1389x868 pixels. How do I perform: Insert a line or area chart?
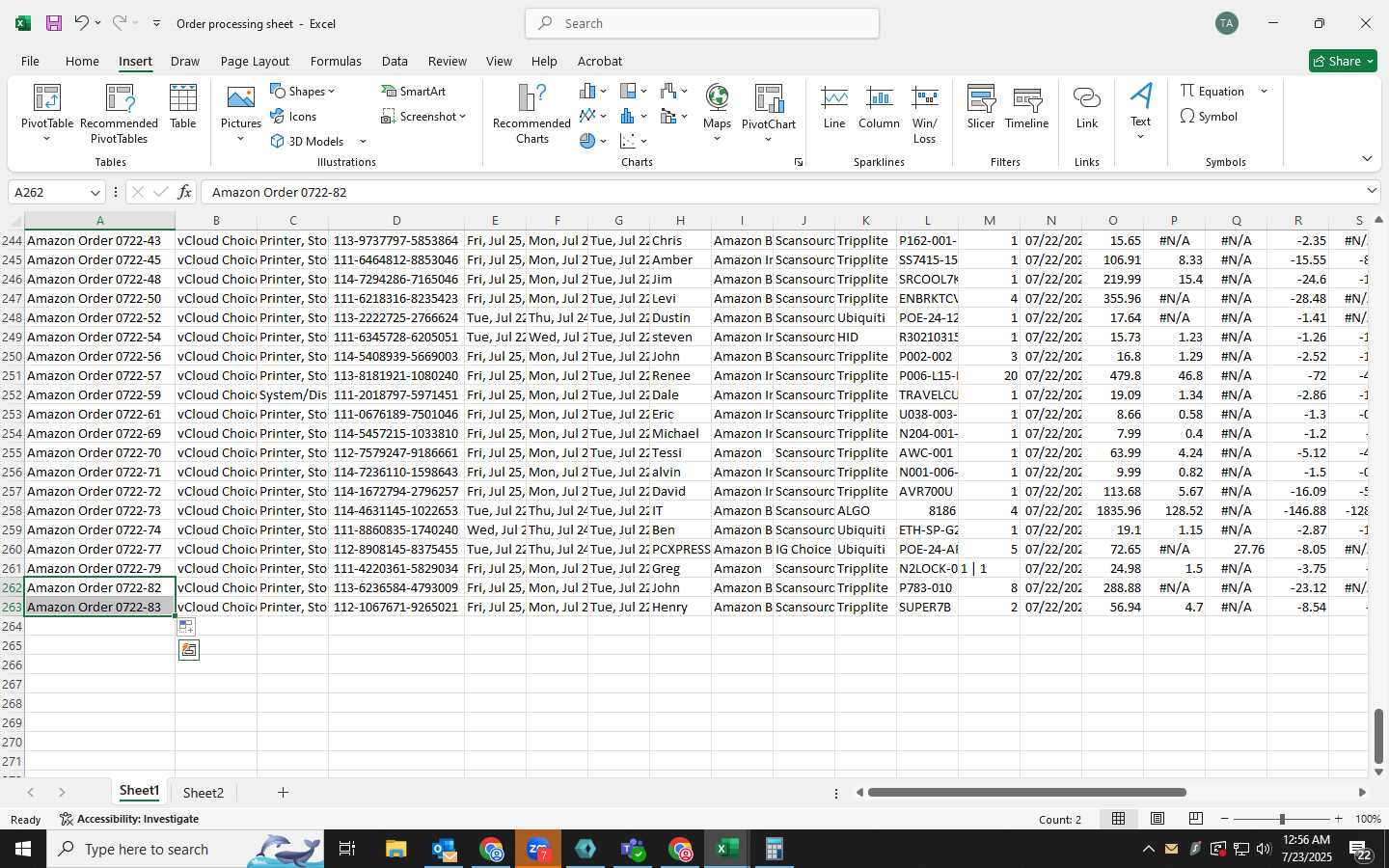[592, 116]
